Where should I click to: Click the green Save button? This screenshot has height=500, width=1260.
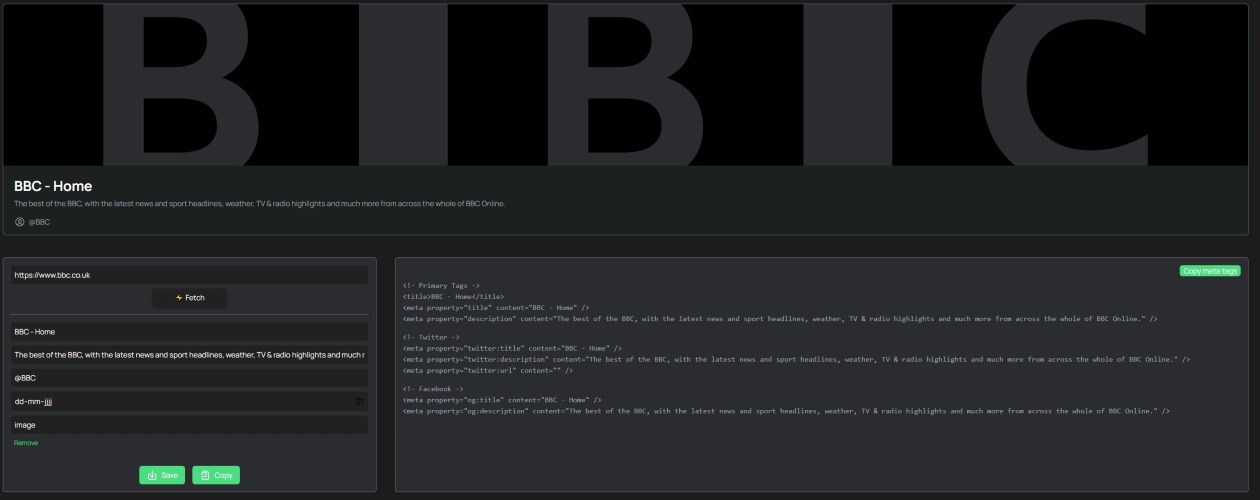[162, 475]
